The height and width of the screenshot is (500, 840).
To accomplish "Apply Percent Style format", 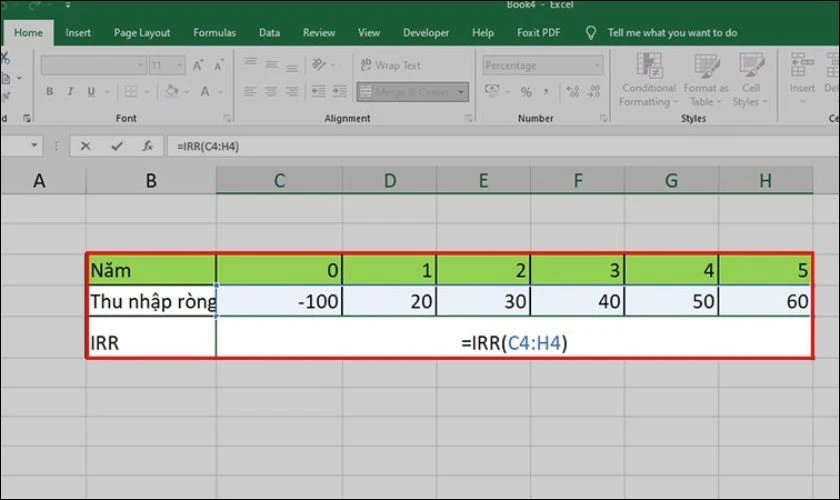I will point(526,92).
